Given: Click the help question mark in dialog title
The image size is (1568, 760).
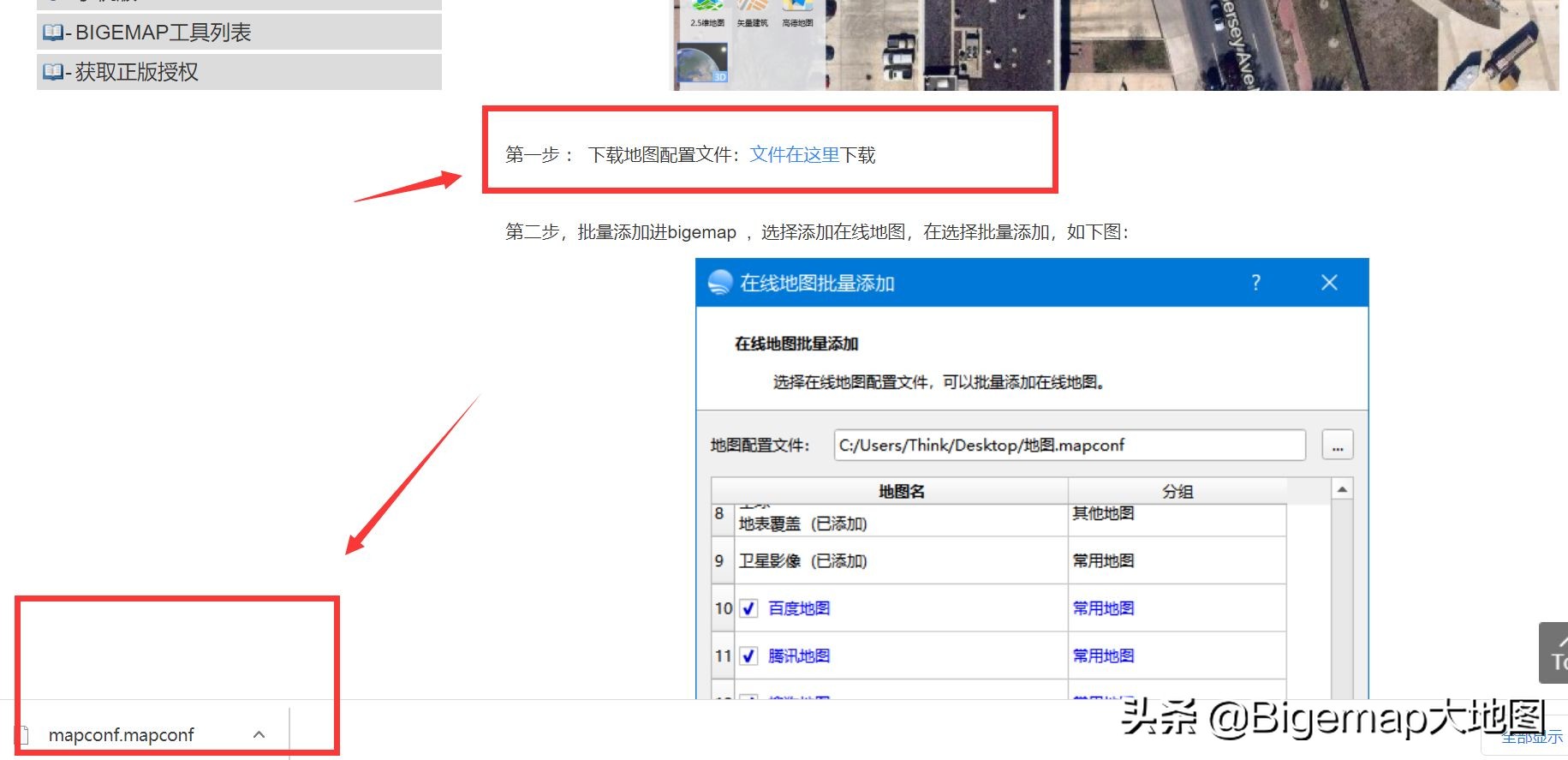Looking at the screenshot, I should (x=1255, y=283).
